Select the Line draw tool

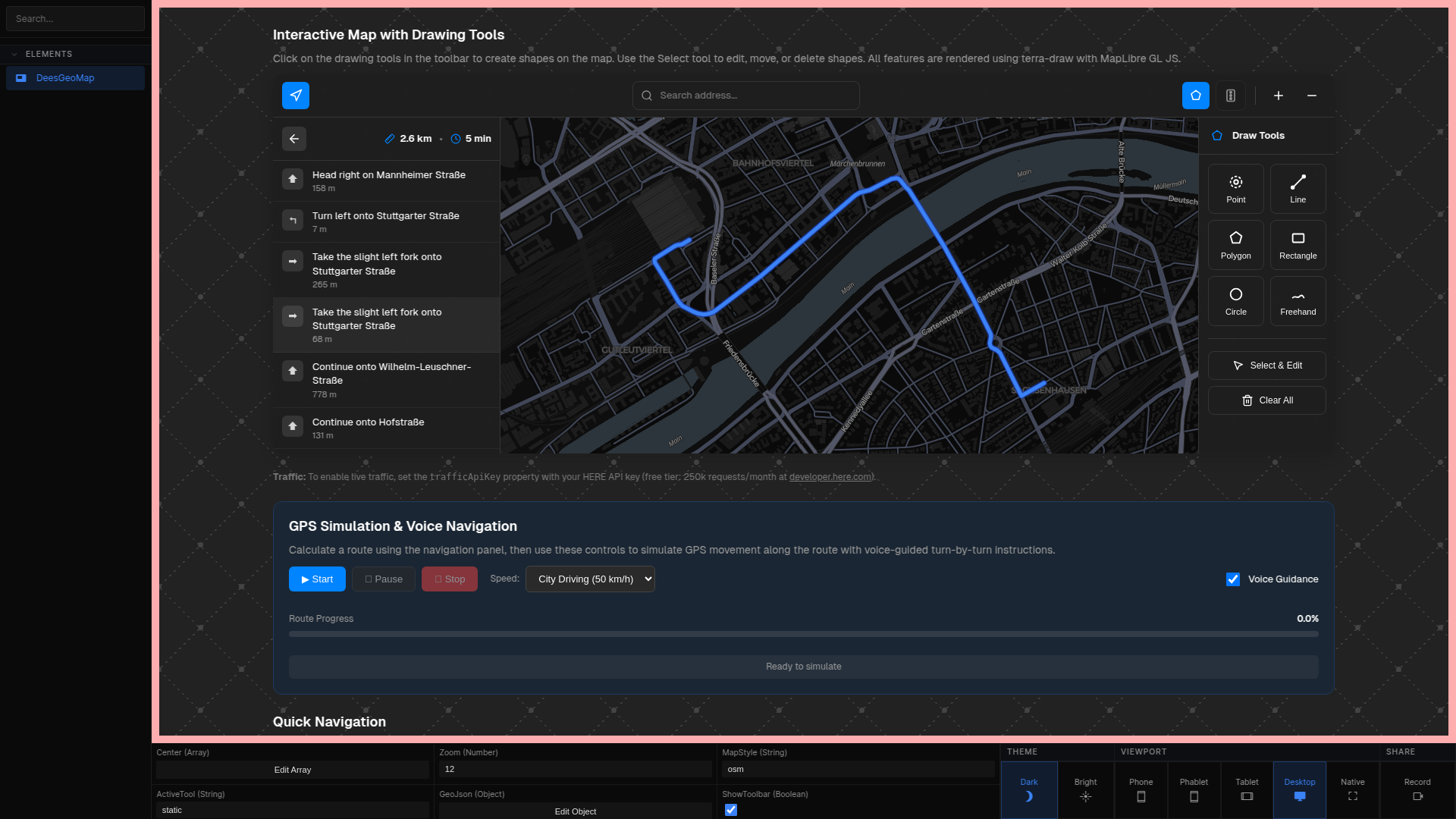(1298, 189)
